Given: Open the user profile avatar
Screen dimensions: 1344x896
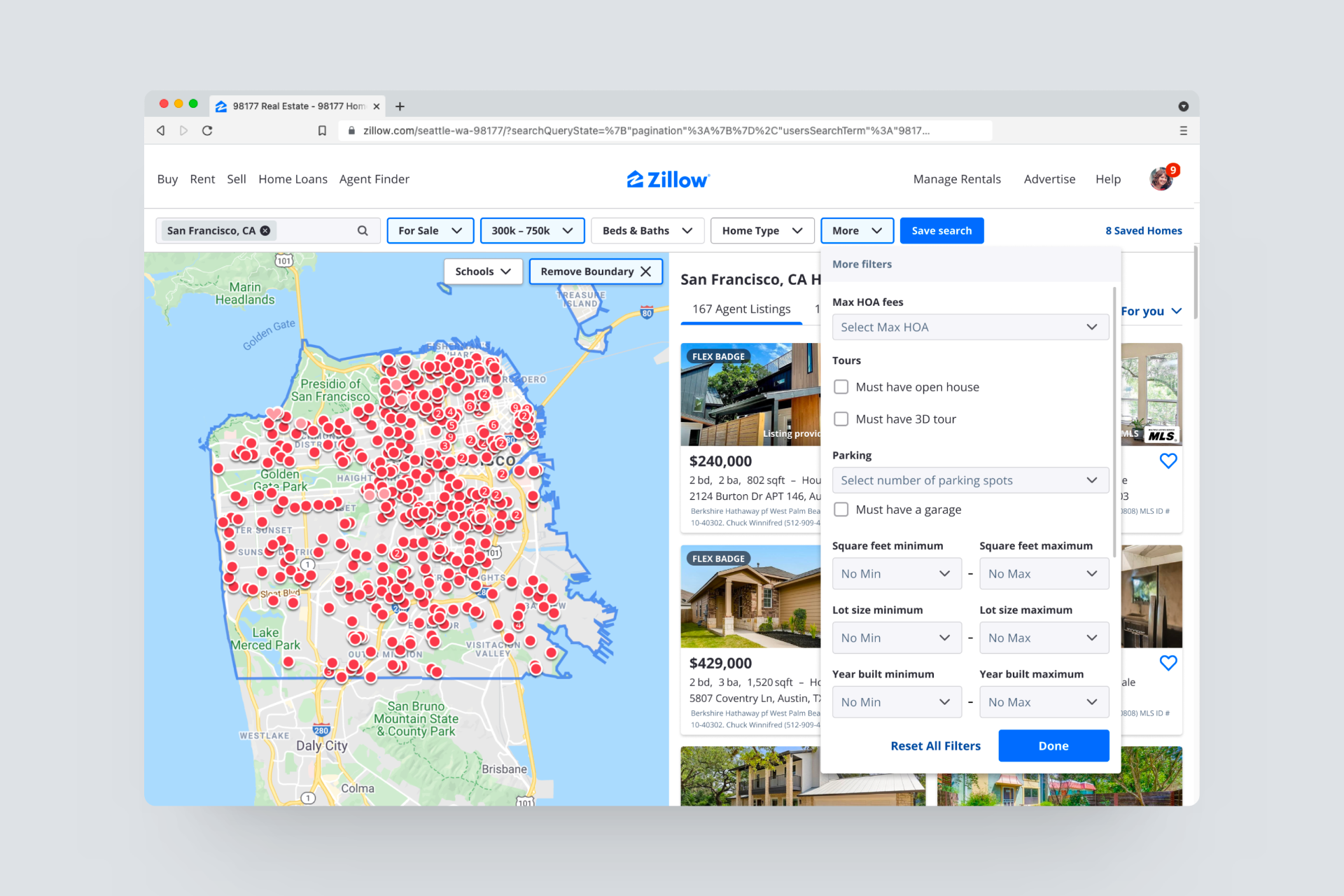Looking at the screenshot, I should point(1161,179).
